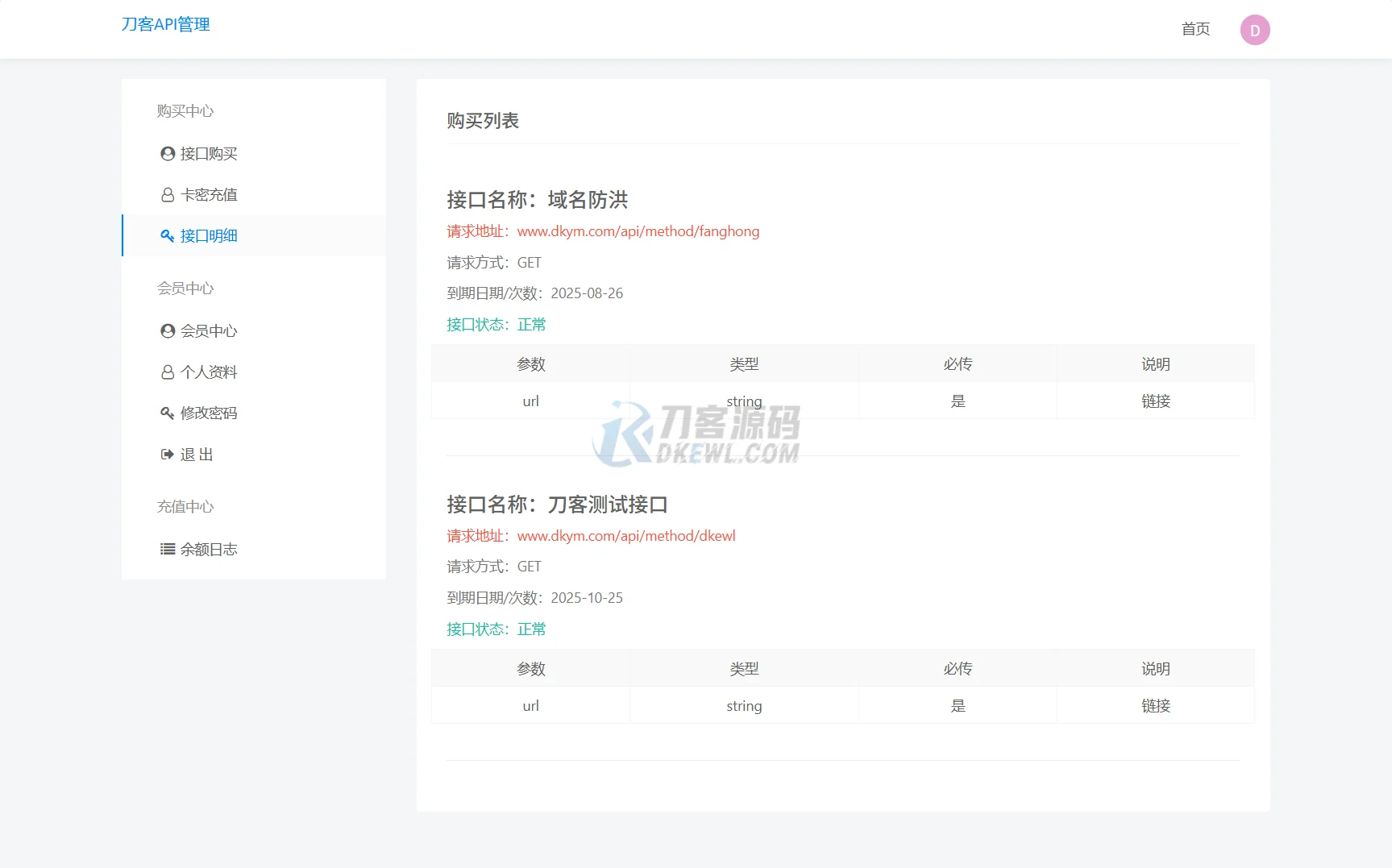Select the 个人资料 profile icon
Screen dimensions: 1392x868
167,372
